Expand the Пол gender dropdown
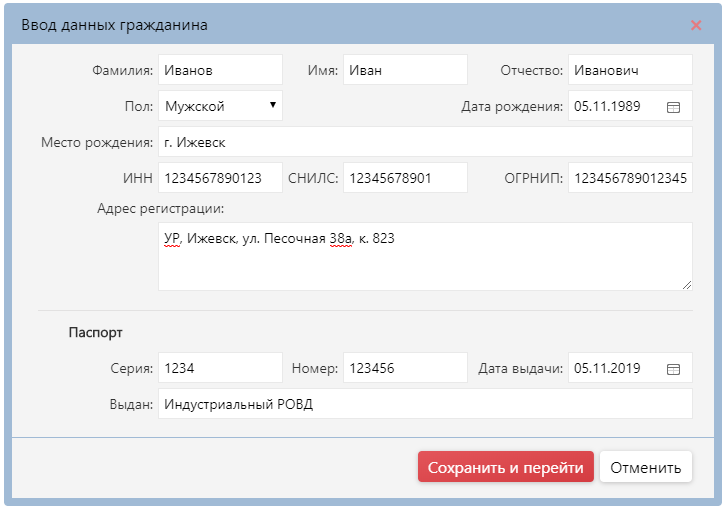 [x=220, y=106]
